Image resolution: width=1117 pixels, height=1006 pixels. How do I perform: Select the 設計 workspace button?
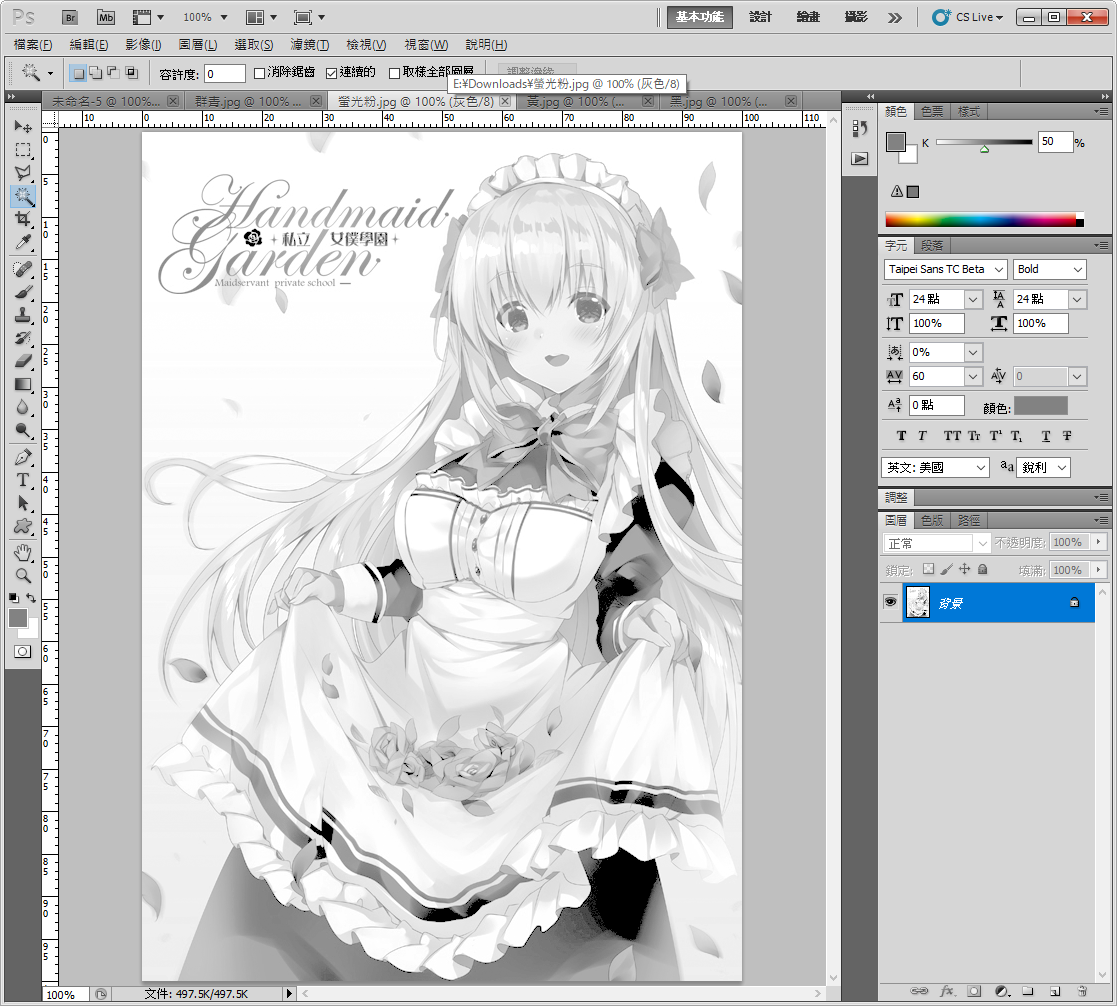(x=760, y=17)
